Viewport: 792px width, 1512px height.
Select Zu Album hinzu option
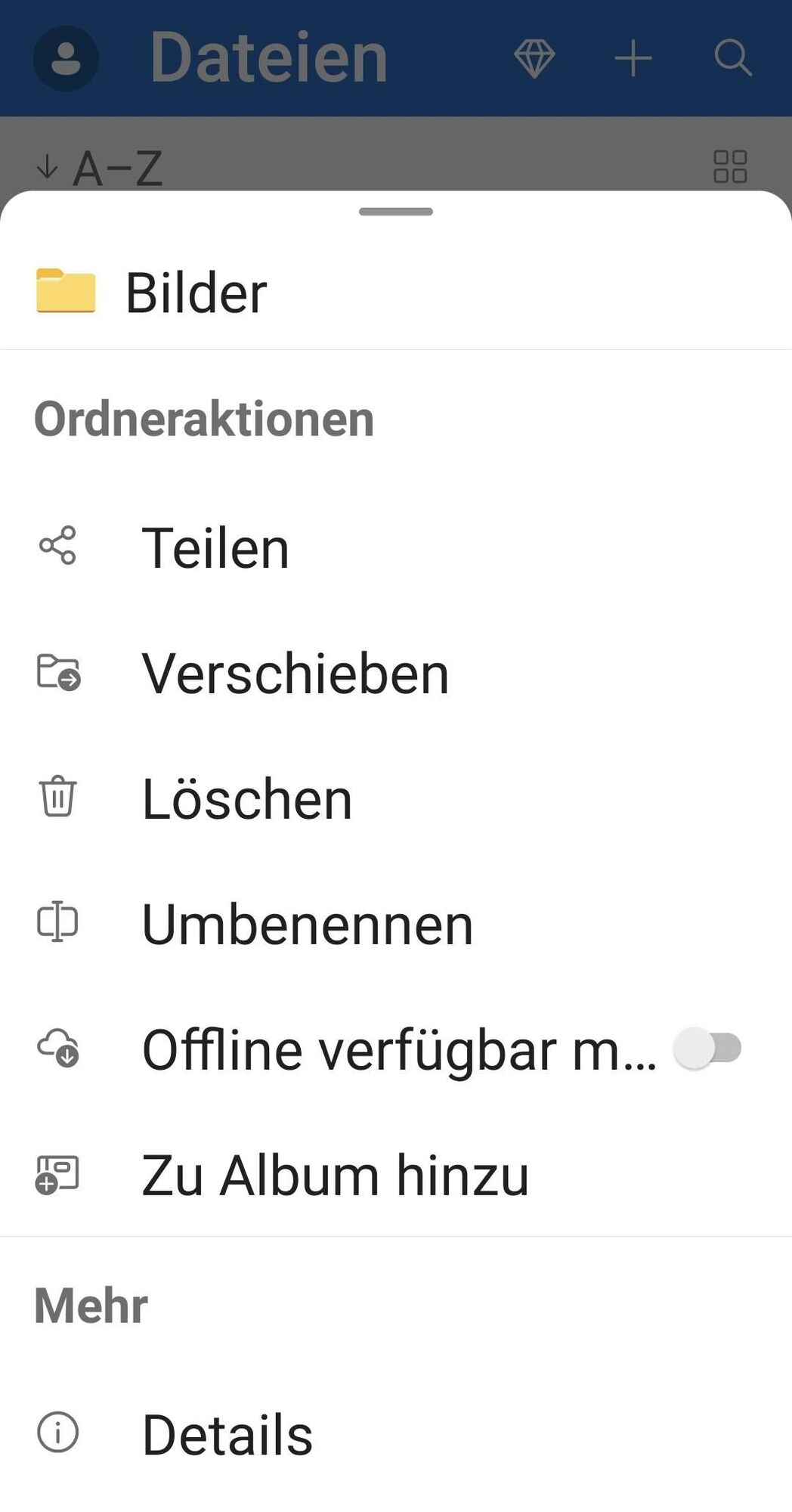pyautogui.click(x=335, y=1176)
